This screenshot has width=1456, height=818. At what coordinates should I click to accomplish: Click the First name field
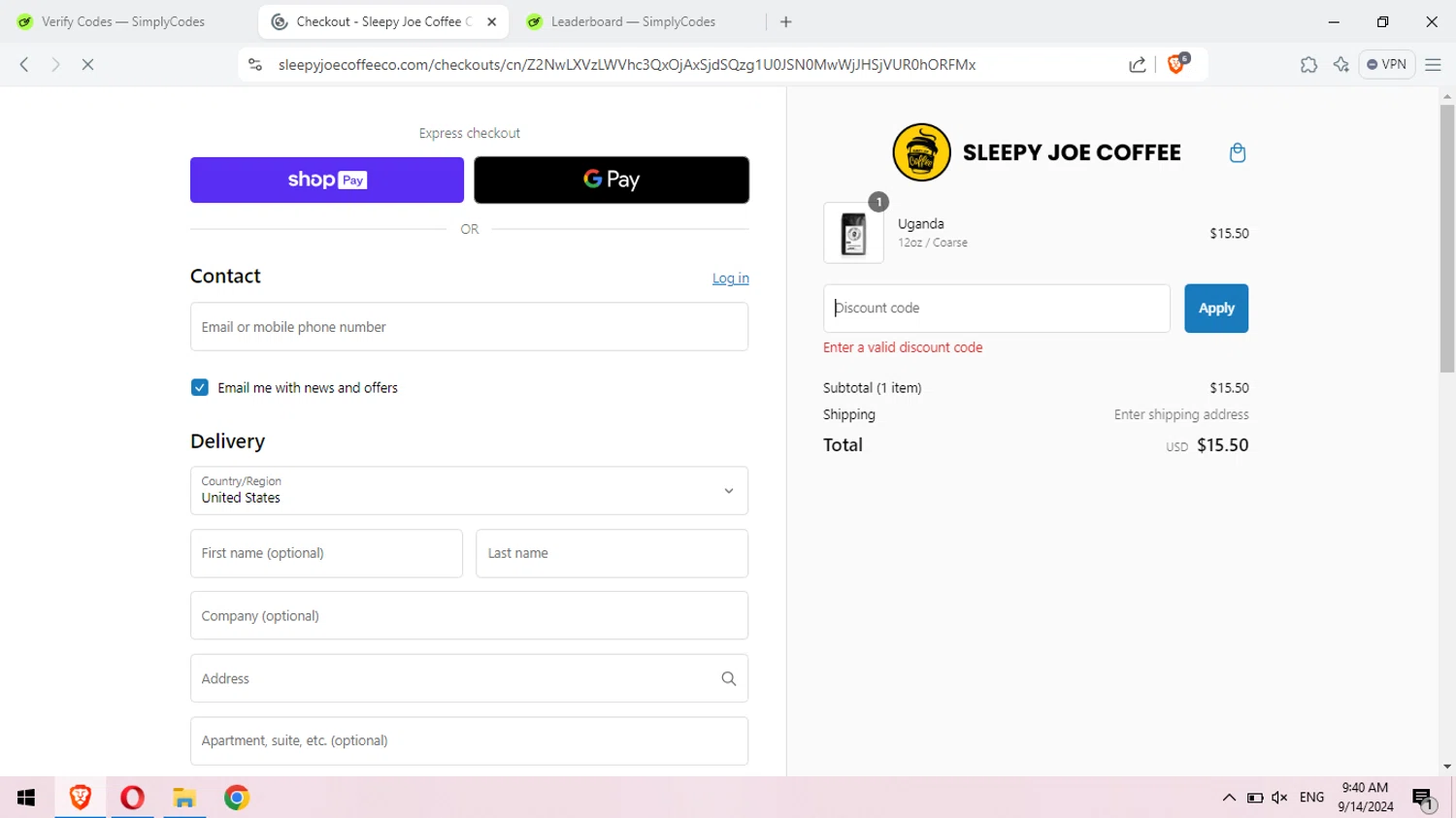pyautogui.click(x=327, y=553)
